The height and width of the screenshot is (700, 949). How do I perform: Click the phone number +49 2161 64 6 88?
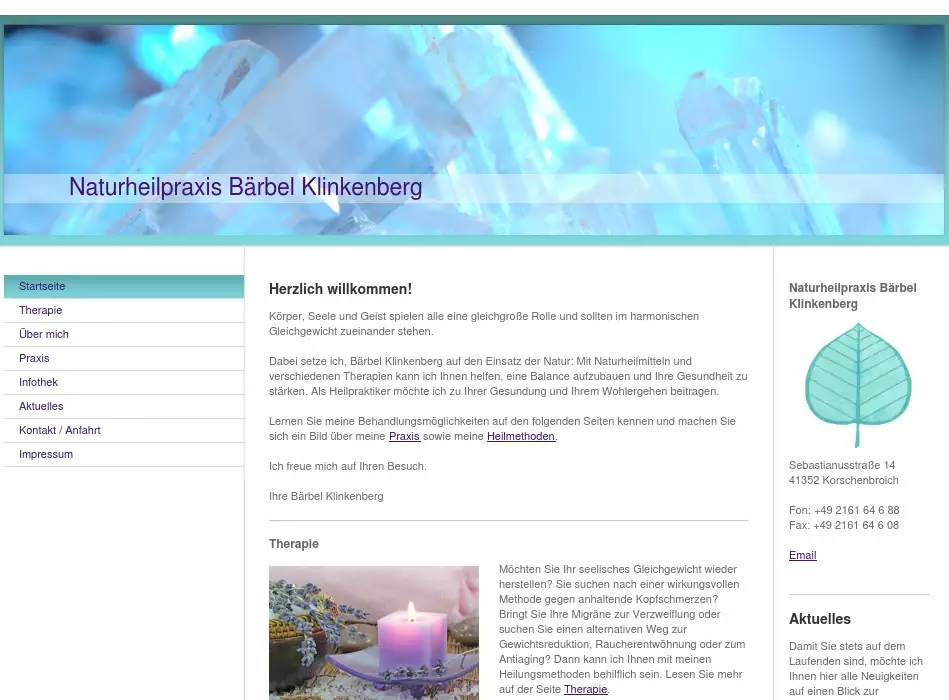856,510
